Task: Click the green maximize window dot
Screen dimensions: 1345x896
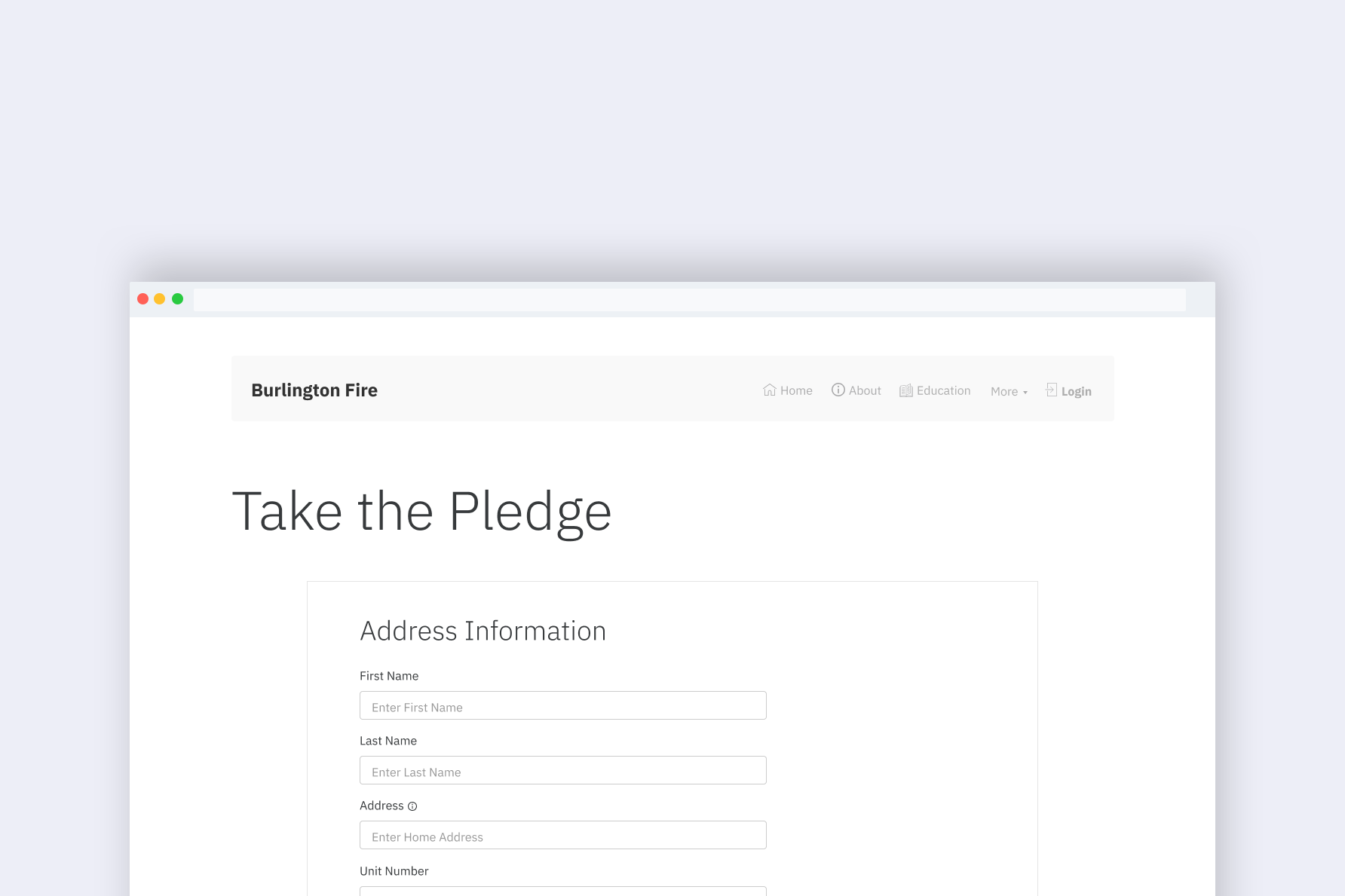Action: tap(178, 299)
